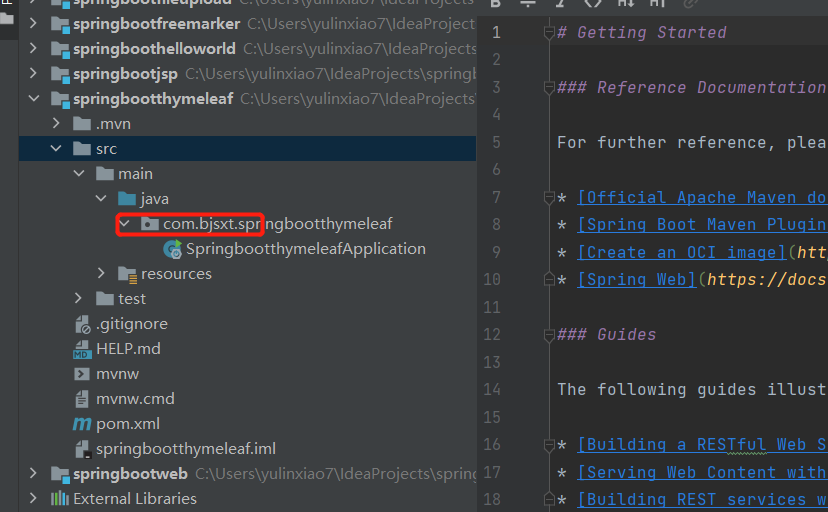The height and width of the screenshot is (512, 828).
Task: Click the External Libraries icon
Action: point(60,498)
